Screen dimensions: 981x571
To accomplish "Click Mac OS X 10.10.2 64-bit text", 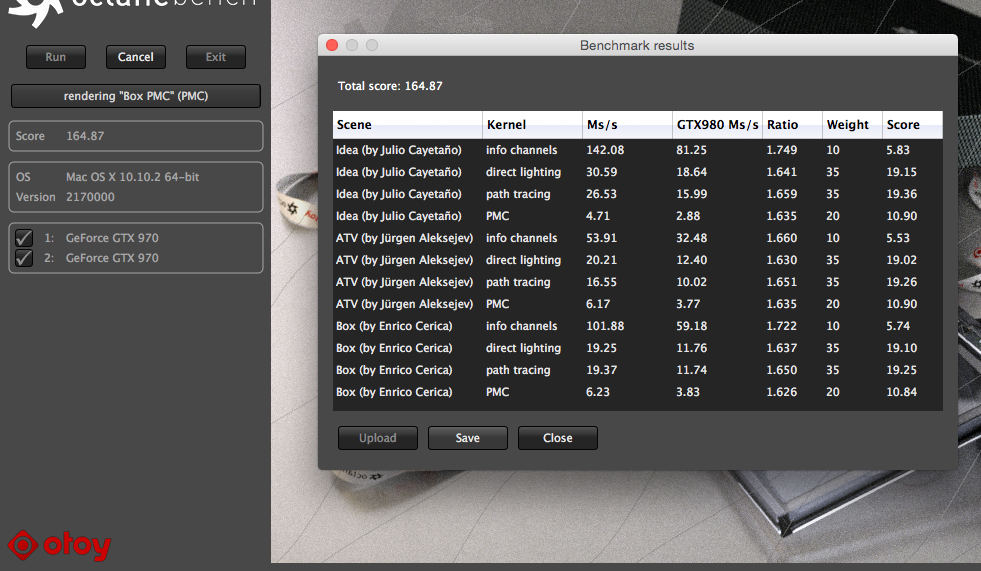I will (x=133, y=177).
